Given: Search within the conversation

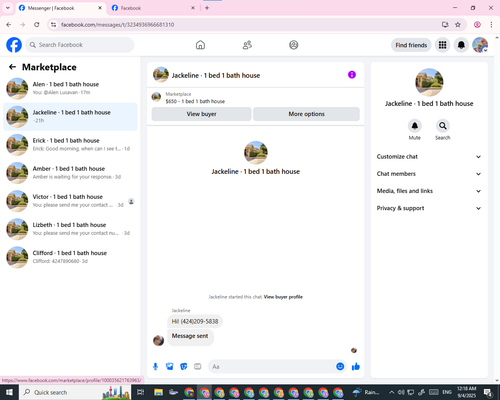Looking at the screenshot, I should (x=443, y=126).
